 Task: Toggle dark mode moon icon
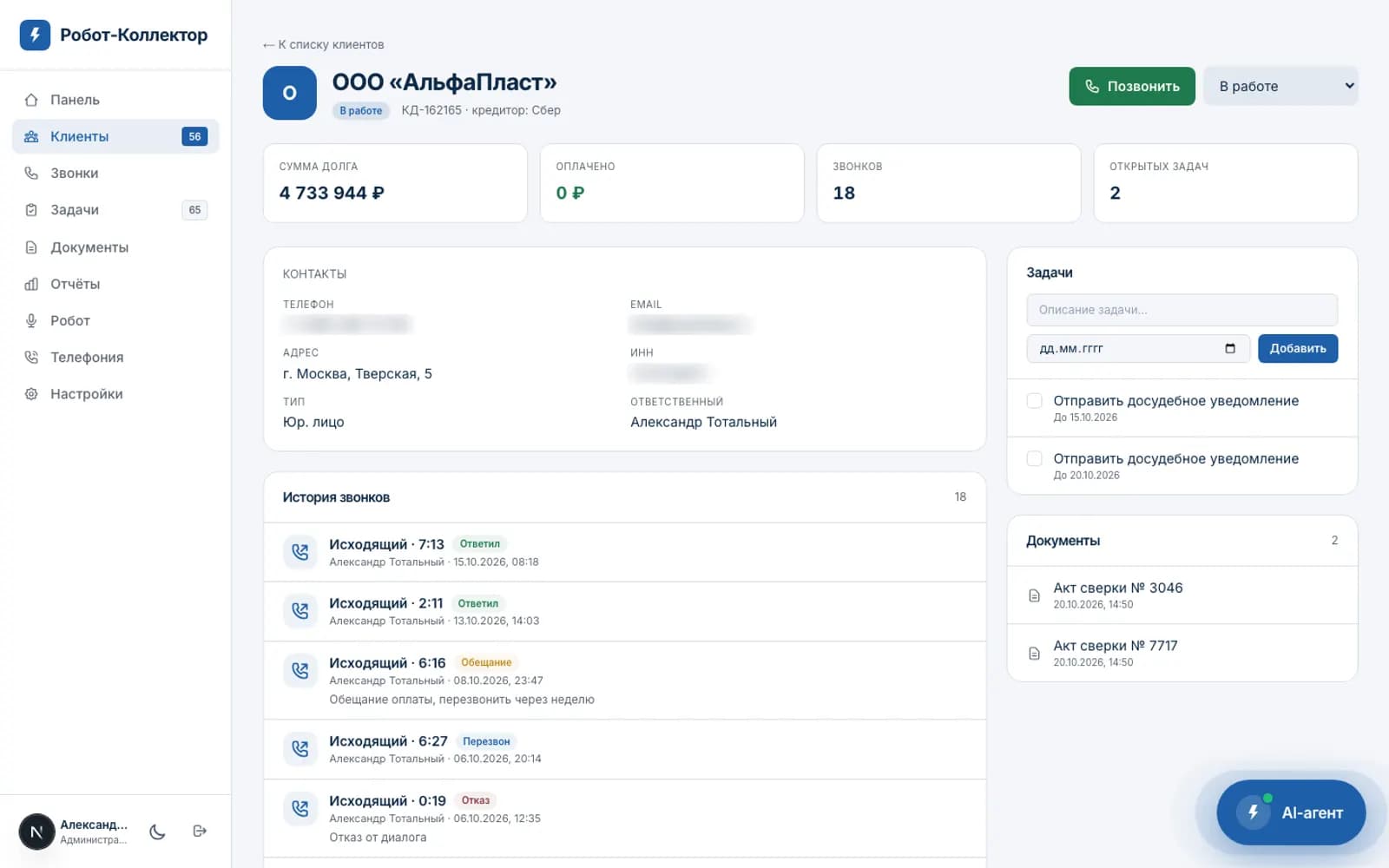pyautogui.click(x=157, y=832)
